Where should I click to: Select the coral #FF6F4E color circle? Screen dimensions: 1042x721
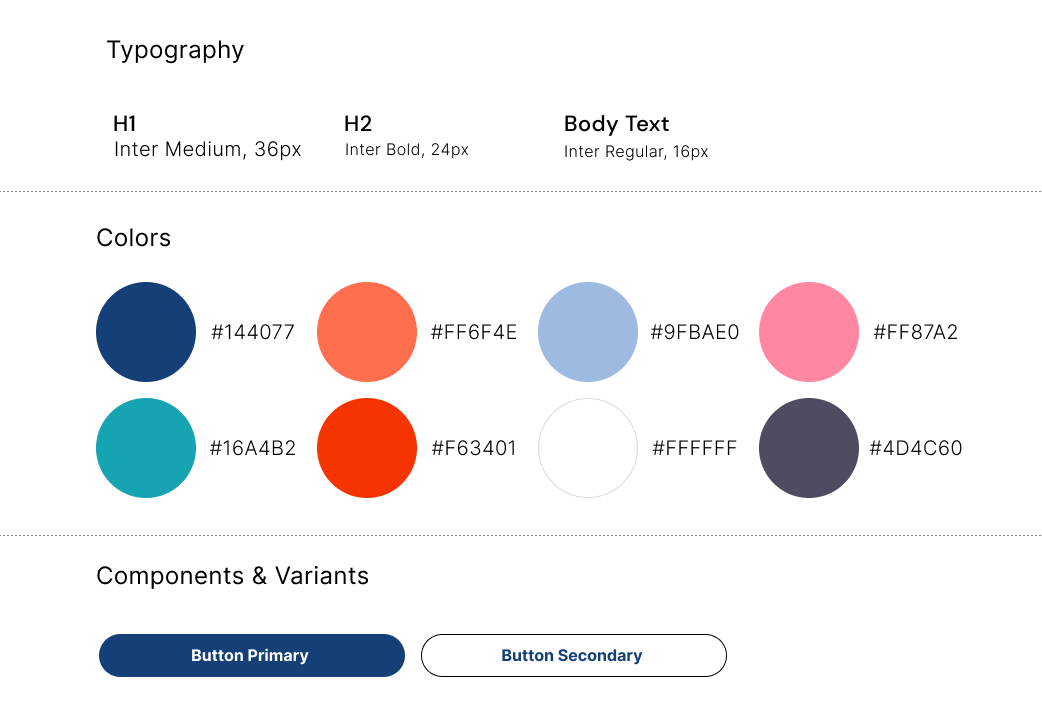[x=367, y=332]
